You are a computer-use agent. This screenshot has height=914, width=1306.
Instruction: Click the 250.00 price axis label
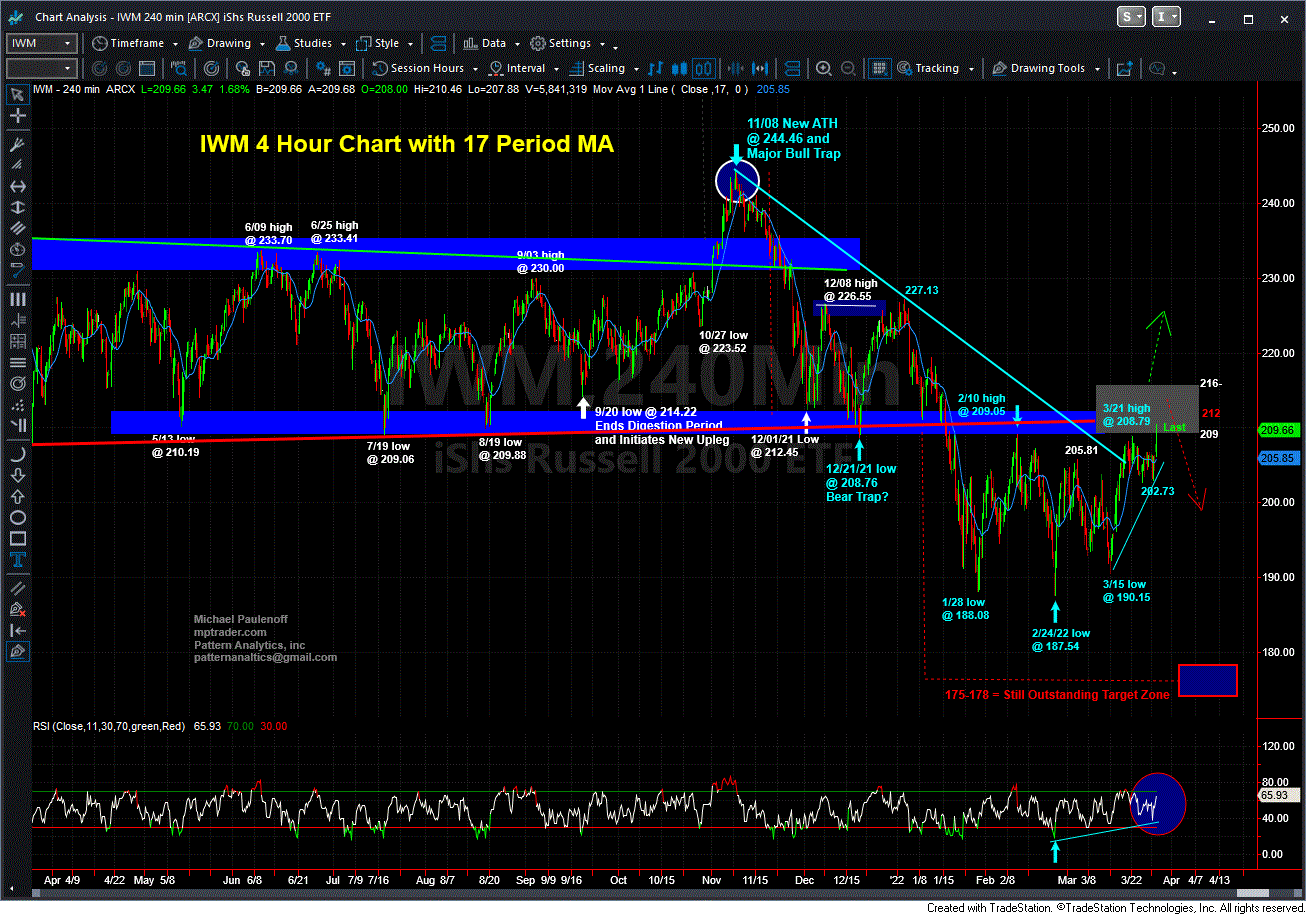coord(1279,128)
